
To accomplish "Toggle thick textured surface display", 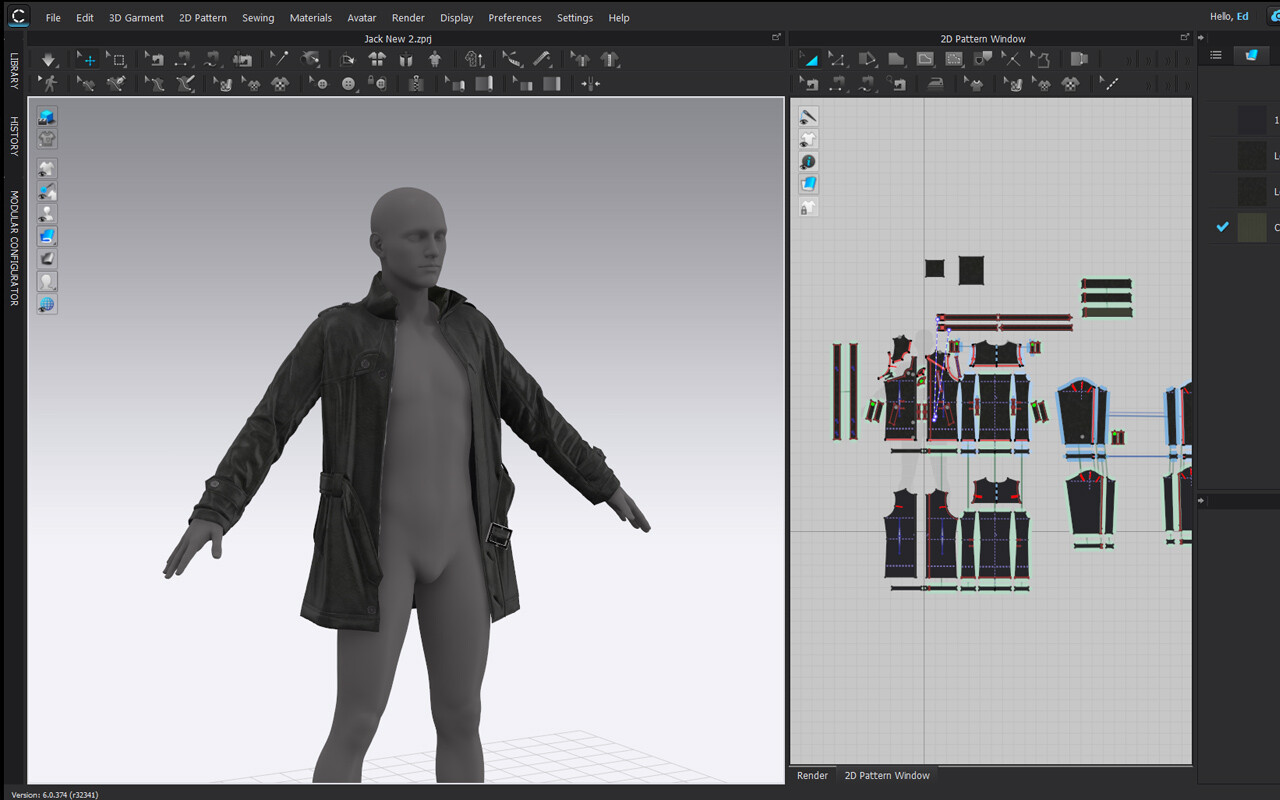I will 46,236.
